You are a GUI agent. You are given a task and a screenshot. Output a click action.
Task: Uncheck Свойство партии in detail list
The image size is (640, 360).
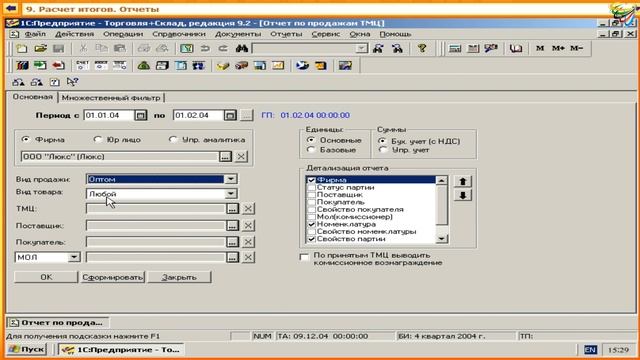pos(311,239)
